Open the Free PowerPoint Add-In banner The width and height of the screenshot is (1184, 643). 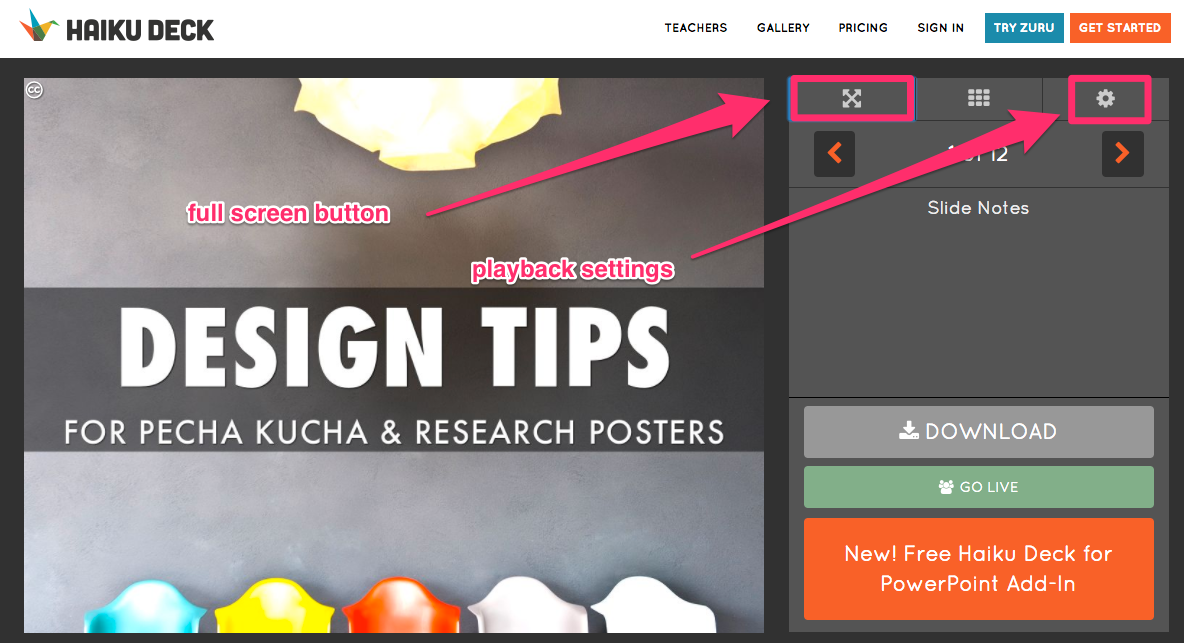pos(978,568)
